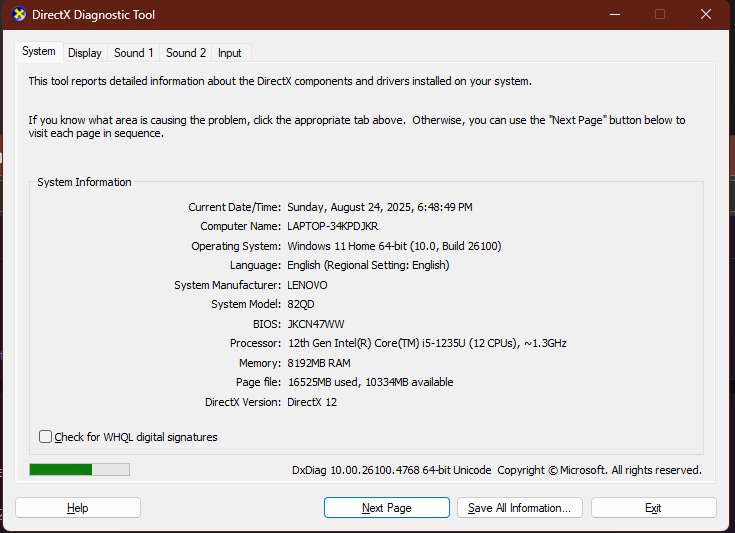Click the System Manufacturer label
The image size is (735, 533).
pos(227,285)
